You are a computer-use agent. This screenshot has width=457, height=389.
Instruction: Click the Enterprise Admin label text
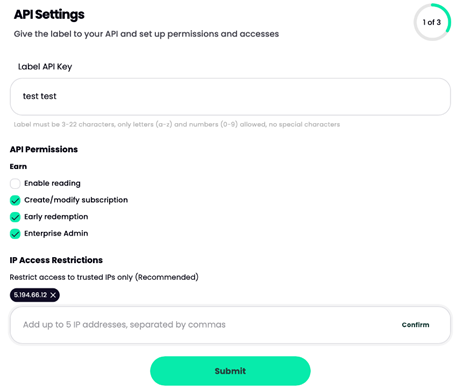(x=56, y=233)
